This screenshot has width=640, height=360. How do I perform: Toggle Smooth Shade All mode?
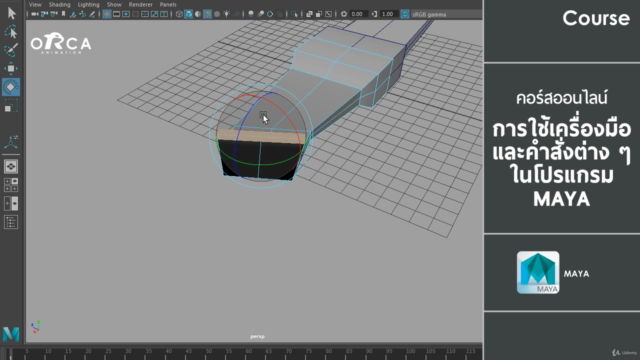click(189, 14)
